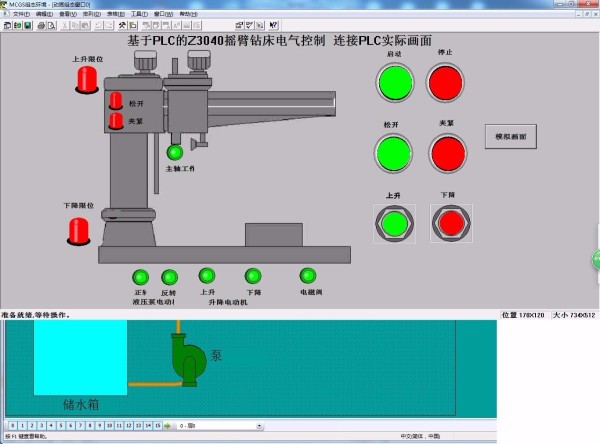Open the 工具(T) menu
600x444 pixels.
[x=139, y=14]
